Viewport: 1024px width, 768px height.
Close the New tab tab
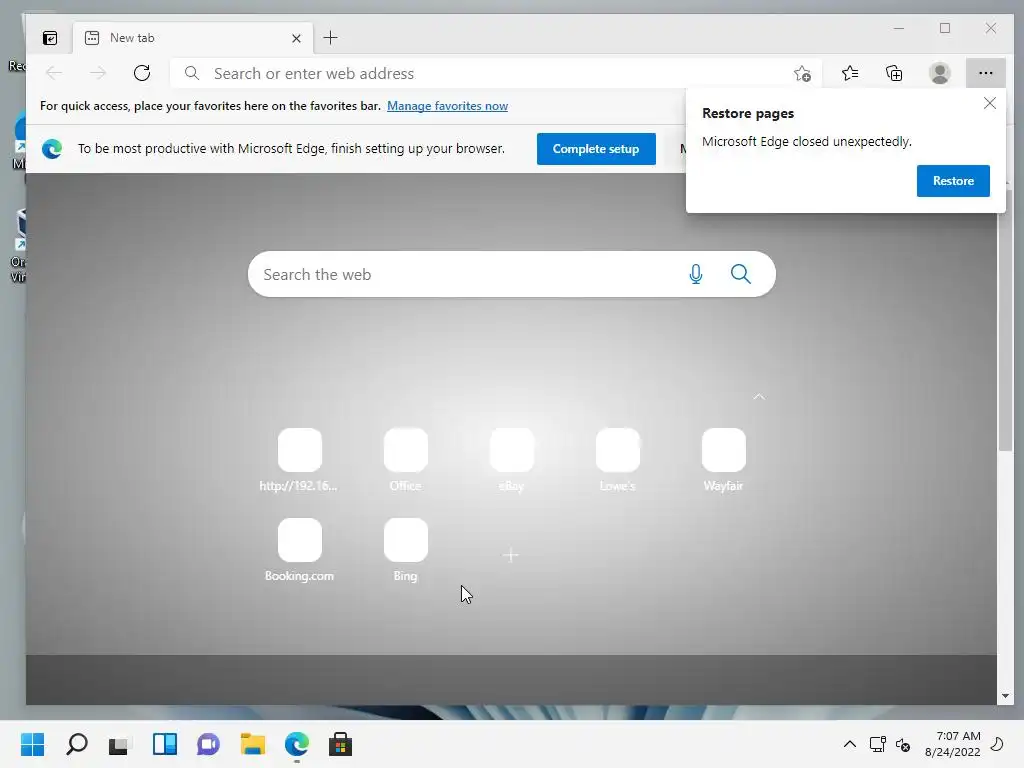(x=296, y=38)
